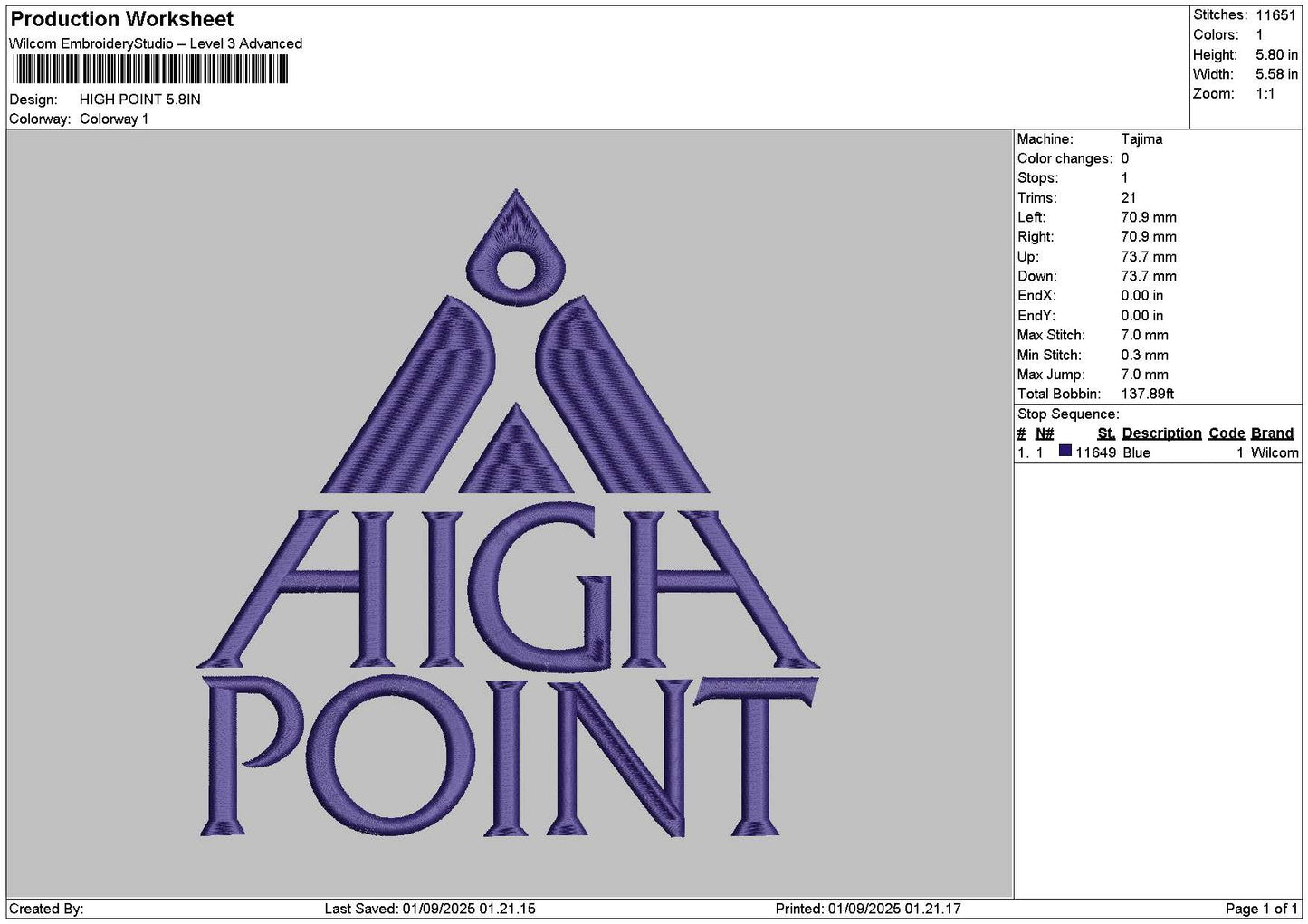Click the Max Jump value 7.0 mm

pos(1144,375)
